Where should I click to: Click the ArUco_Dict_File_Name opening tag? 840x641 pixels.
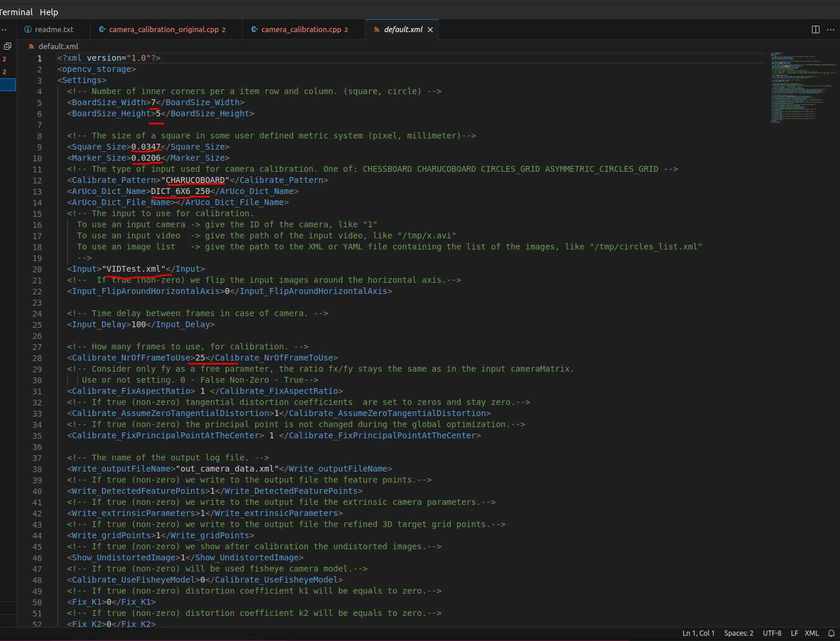click(x=122, y=202)
